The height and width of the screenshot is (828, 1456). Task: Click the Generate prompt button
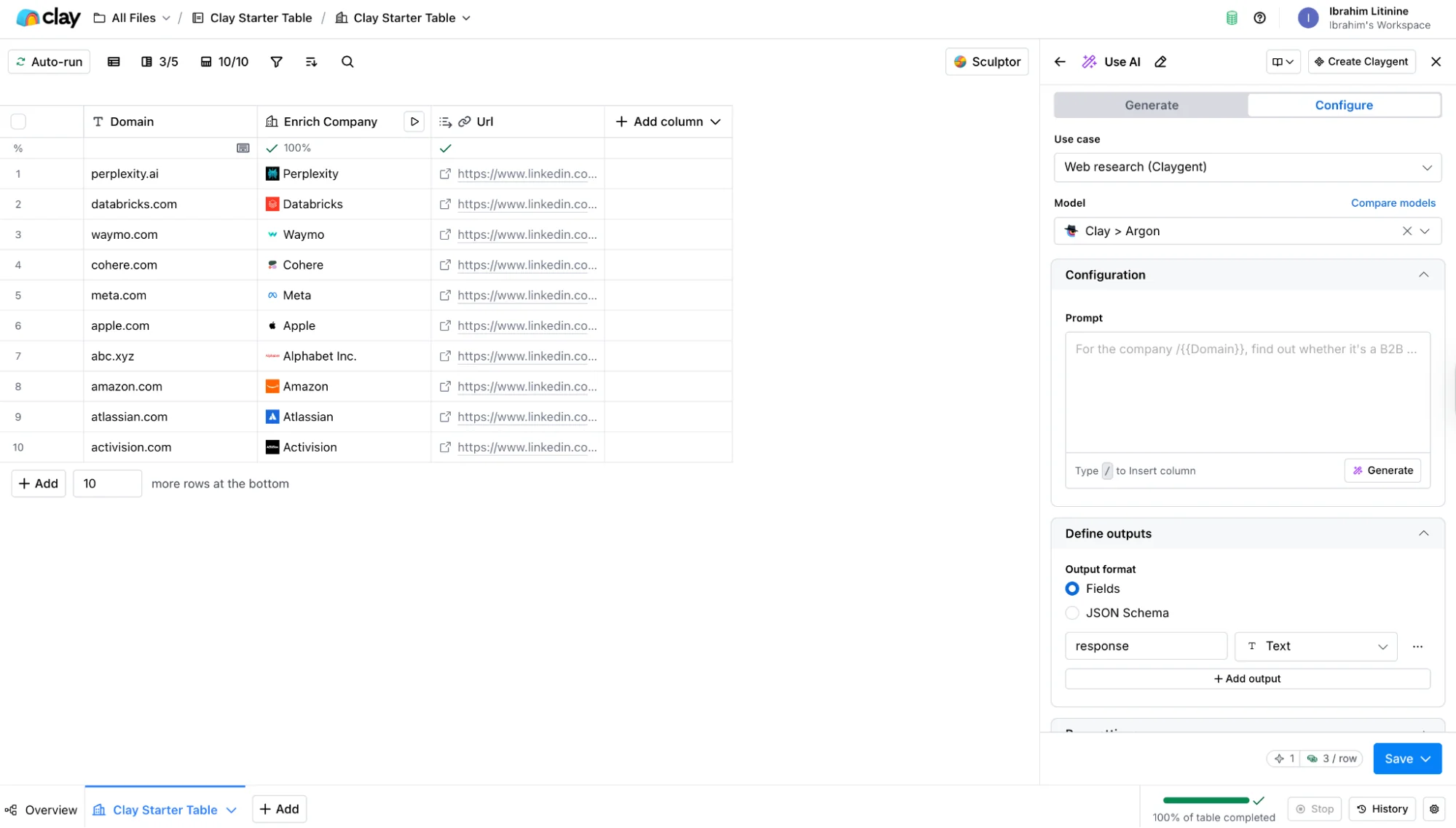pos(1382,471)
